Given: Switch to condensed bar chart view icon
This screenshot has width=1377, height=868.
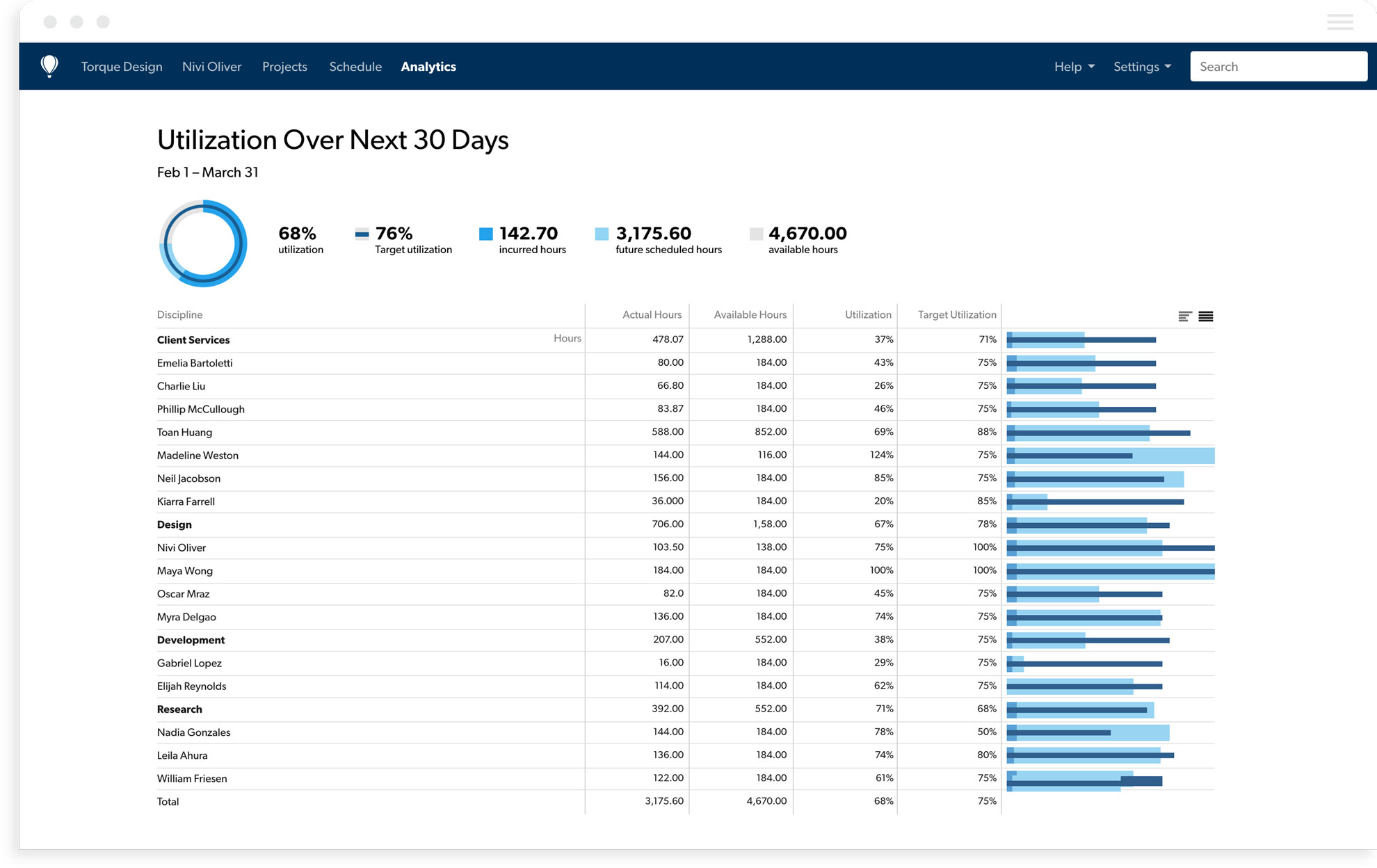Looking at the screenshot, I should click(x=1185, y=316).
